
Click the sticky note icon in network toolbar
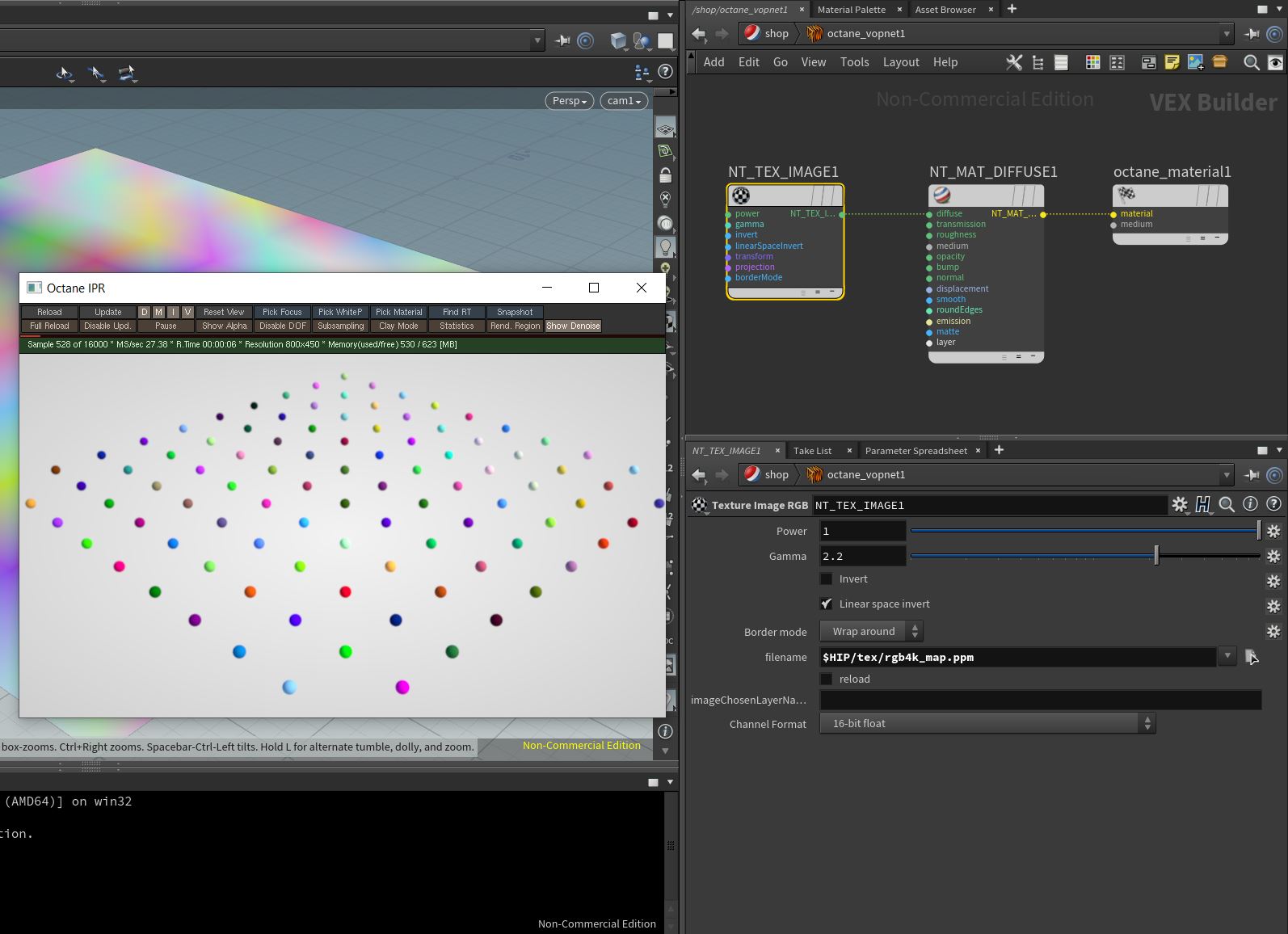point(1172,62)
